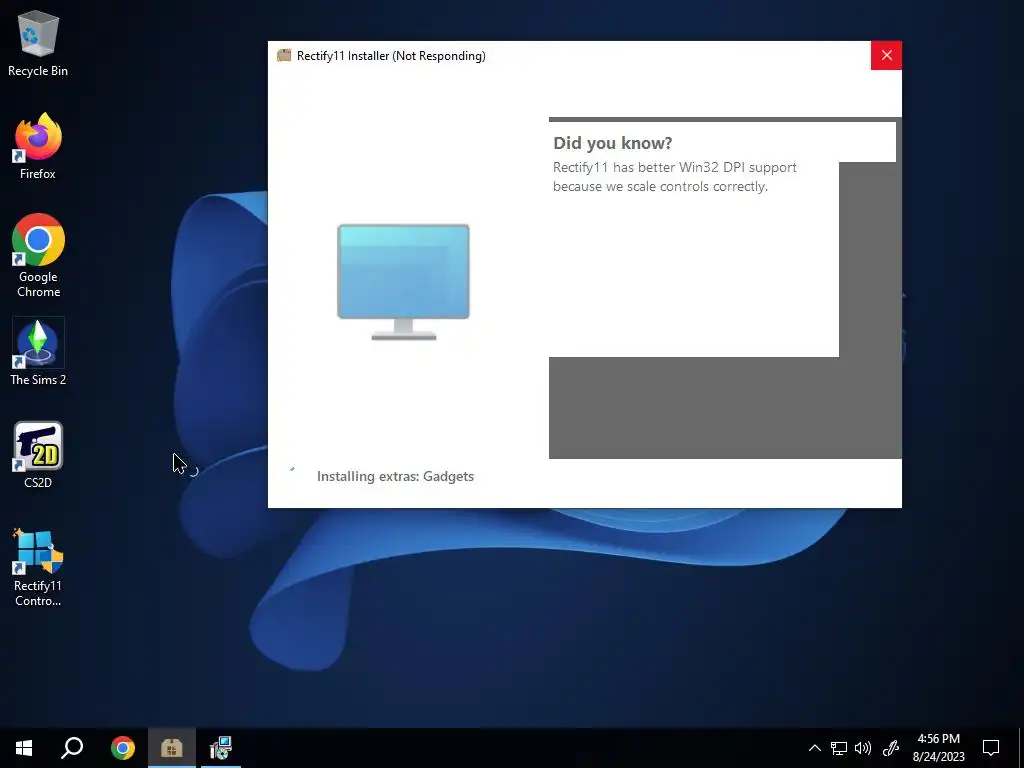Viewport: 1024px width, 768px height.
Task: Click the "Did you know?" heading
Action: click(613, 143)
